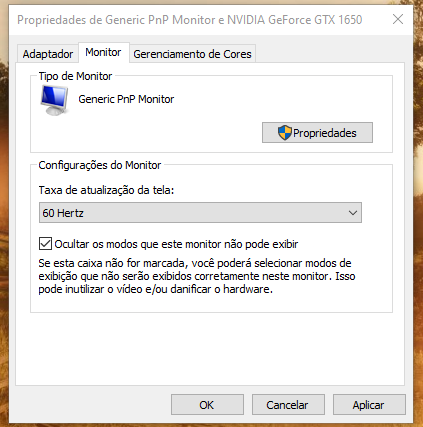Close the dialog with the X
This screenshot has height=427, width=423.
398,19
